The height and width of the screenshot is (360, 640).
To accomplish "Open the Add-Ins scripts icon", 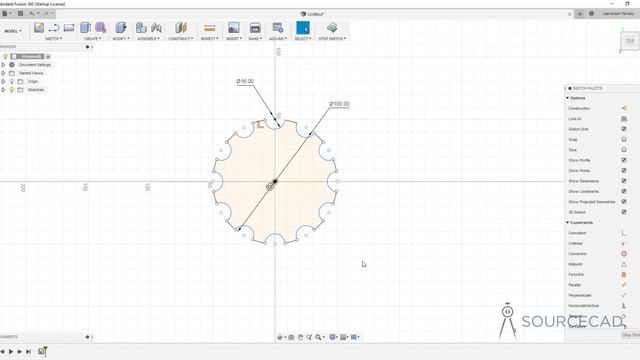I will [278, 28].
